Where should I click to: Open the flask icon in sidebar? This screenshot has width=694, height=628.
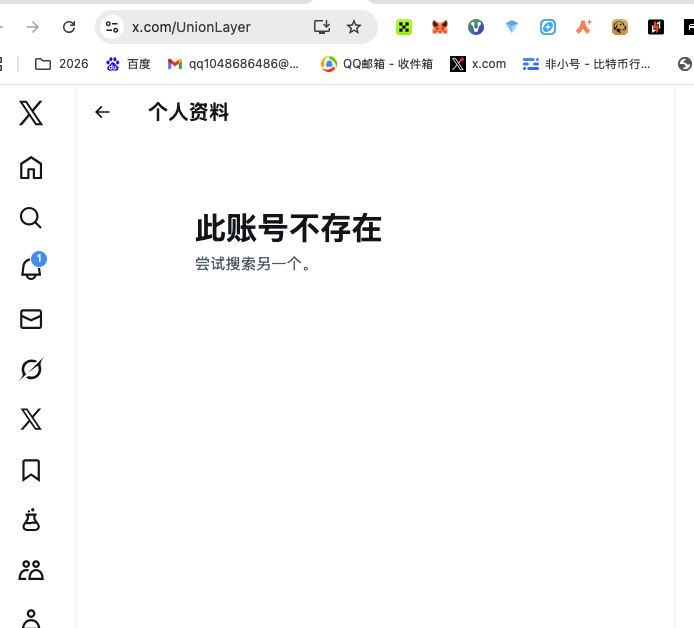31,520
